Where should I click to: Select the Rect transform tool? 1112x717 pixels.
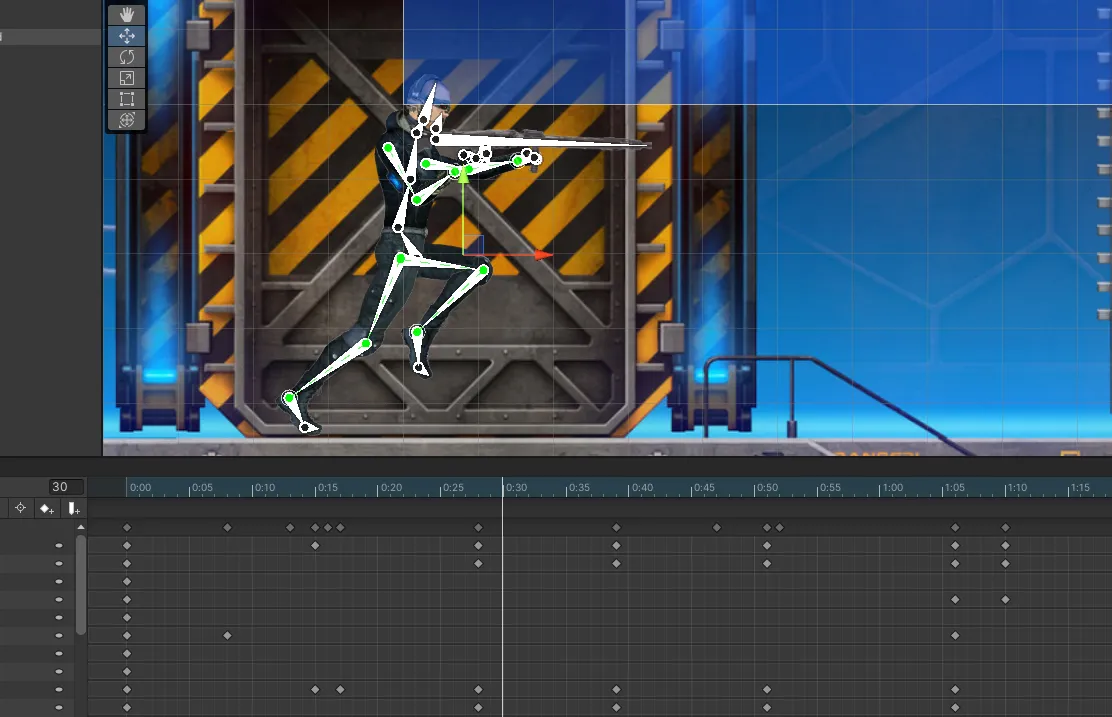point(127,99)
